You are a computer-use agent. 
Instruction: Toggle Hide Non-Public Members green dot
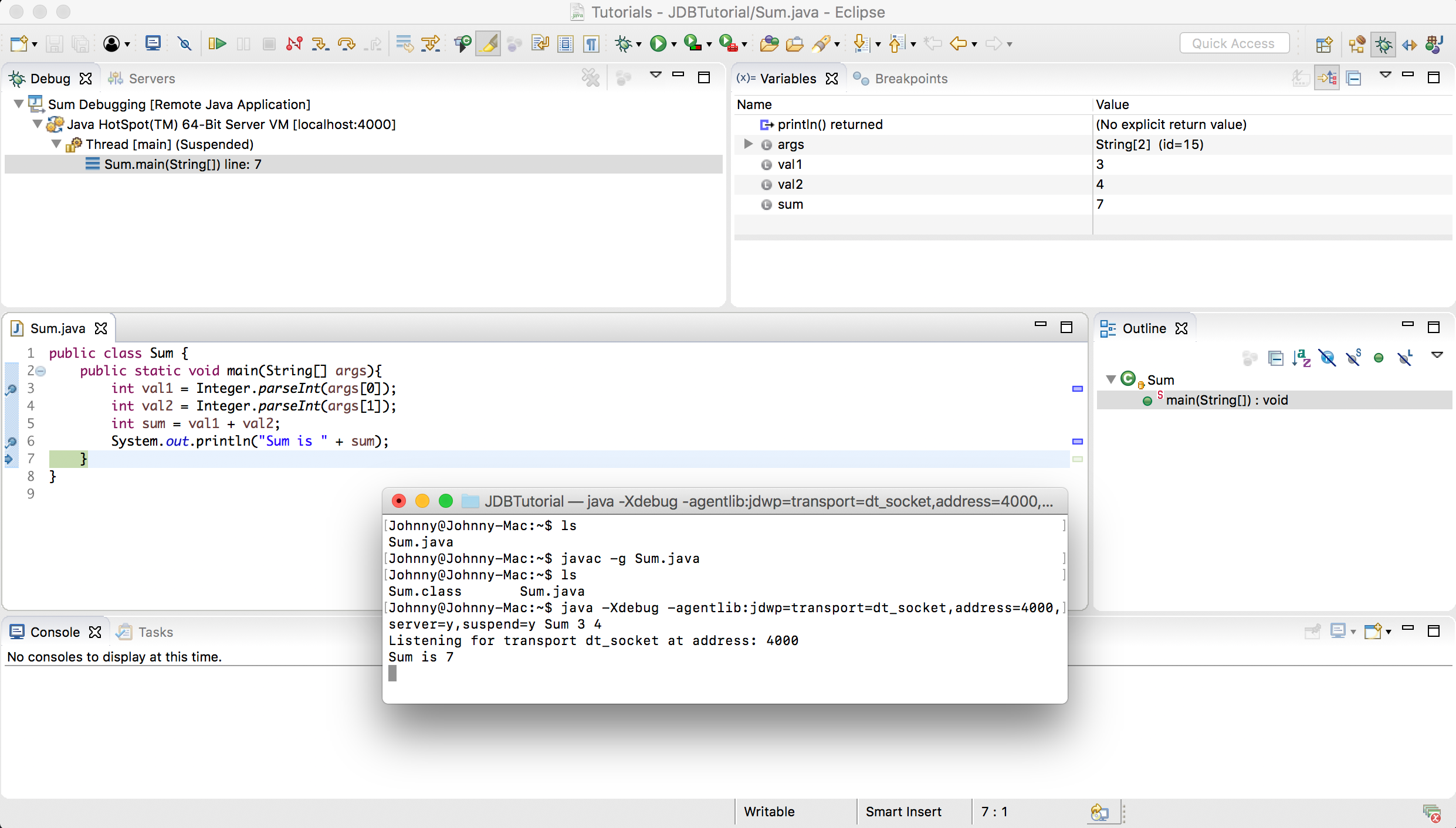click(1379, 358)
